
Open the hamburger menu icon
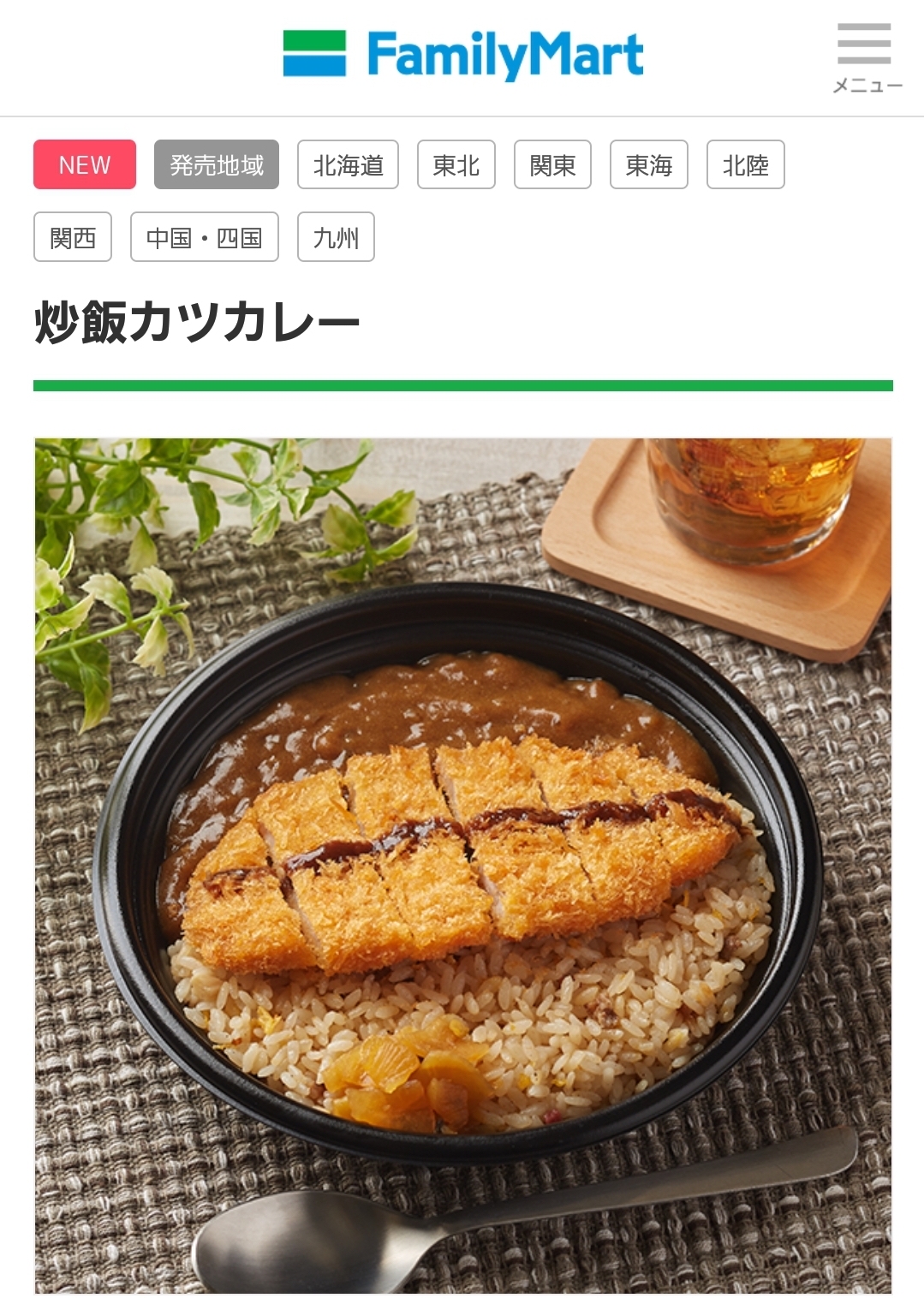[863, 44]
